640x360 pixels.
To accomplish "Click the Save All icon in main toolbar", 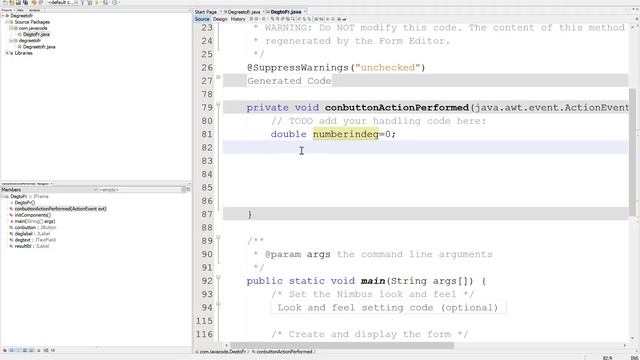I will click(26, 2).
